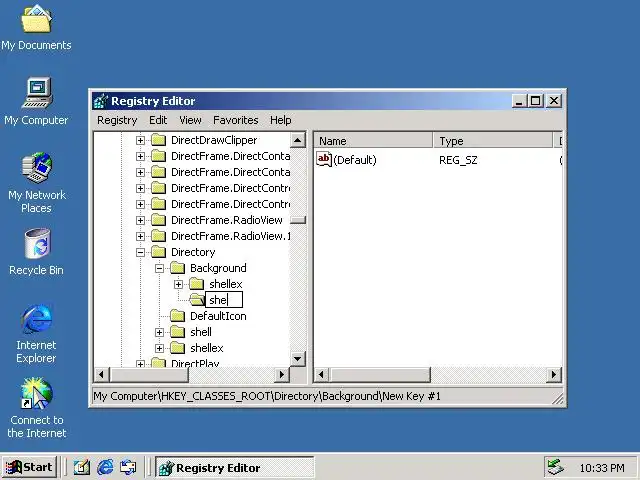Click tree pane scroll right arrow
This screenshot has width=640, height=480.
(x=281, y=374)
